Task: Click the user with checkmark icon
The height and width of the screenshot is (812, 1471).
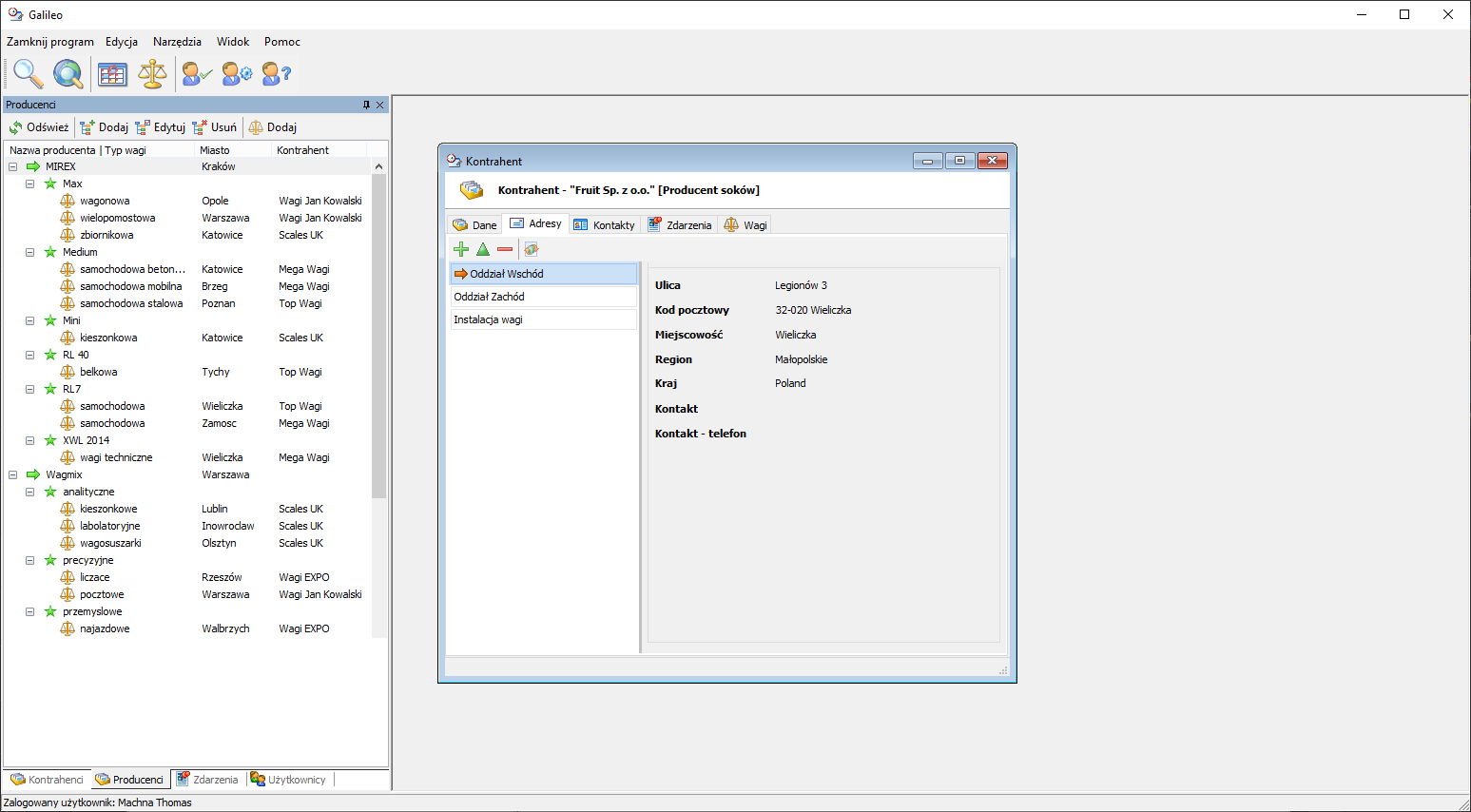Action: (197, 73)
